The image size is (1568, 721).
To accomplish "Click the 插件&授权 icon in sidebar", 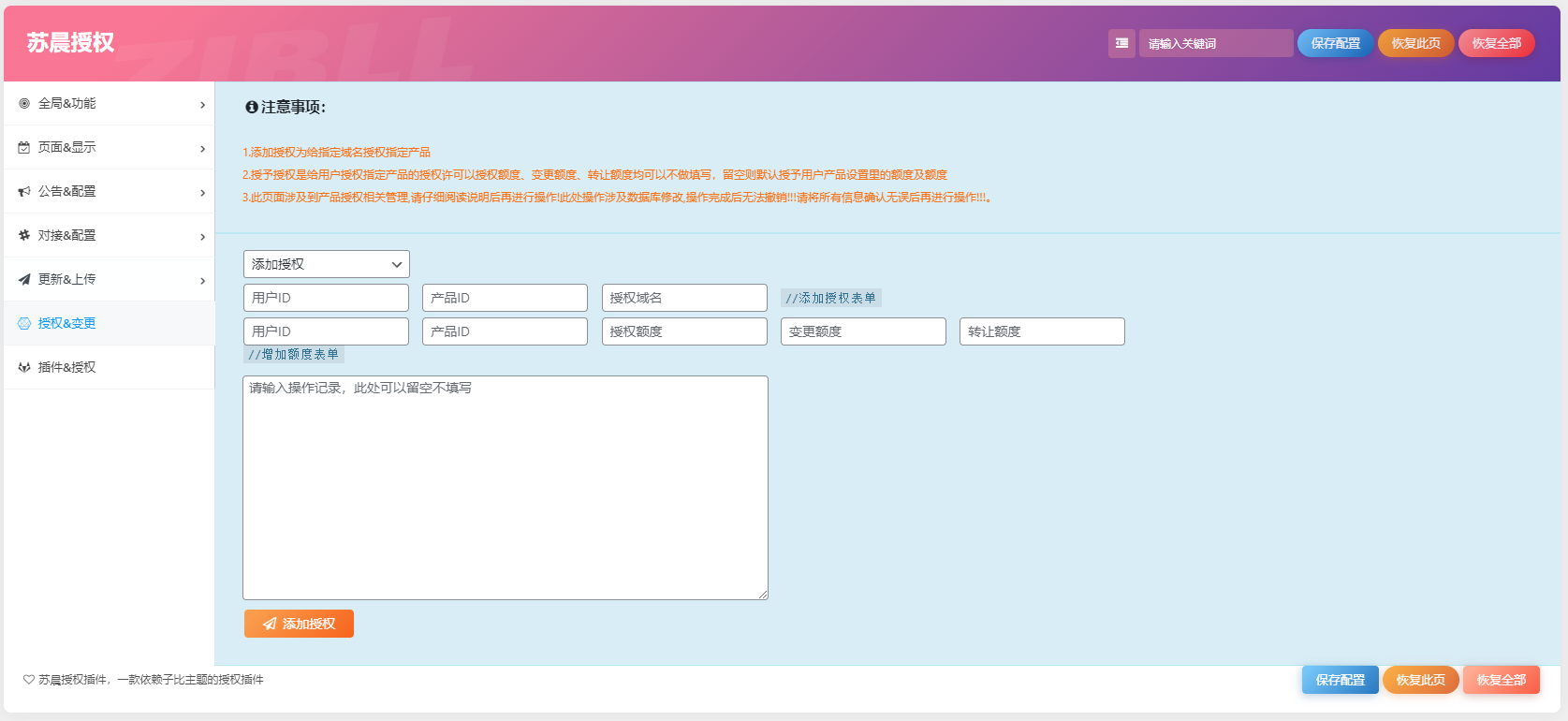I will click(x=24, y=367).
